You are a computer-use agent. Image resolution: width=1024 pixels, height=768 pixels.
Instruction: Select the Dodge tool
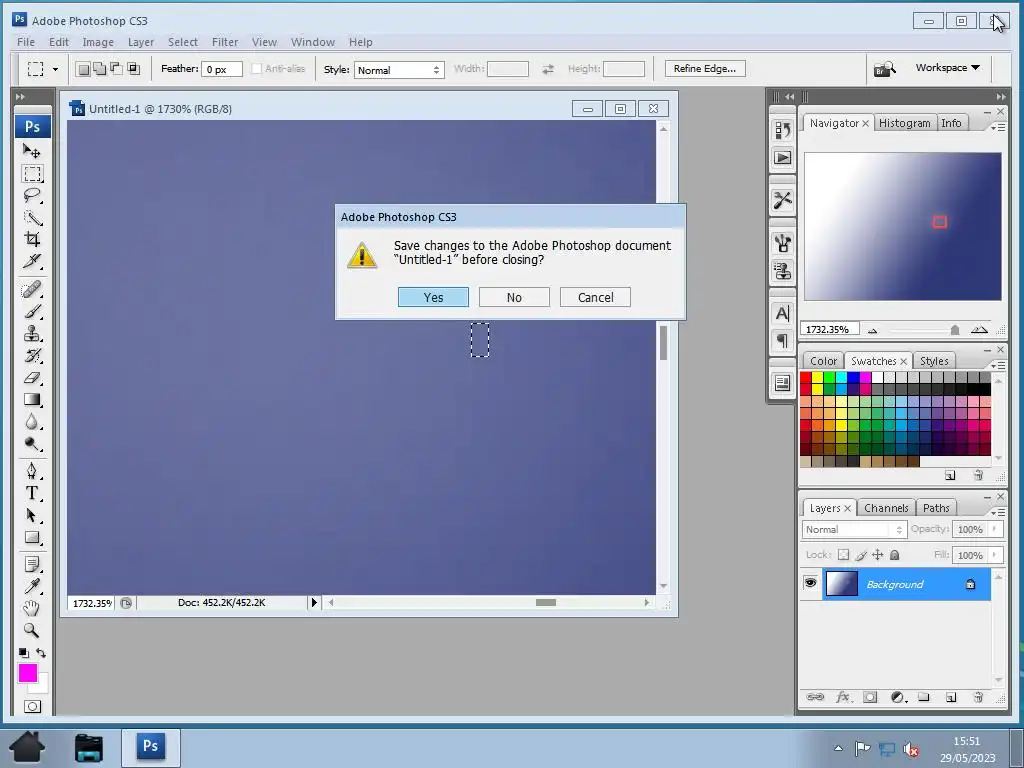[31, 444]
